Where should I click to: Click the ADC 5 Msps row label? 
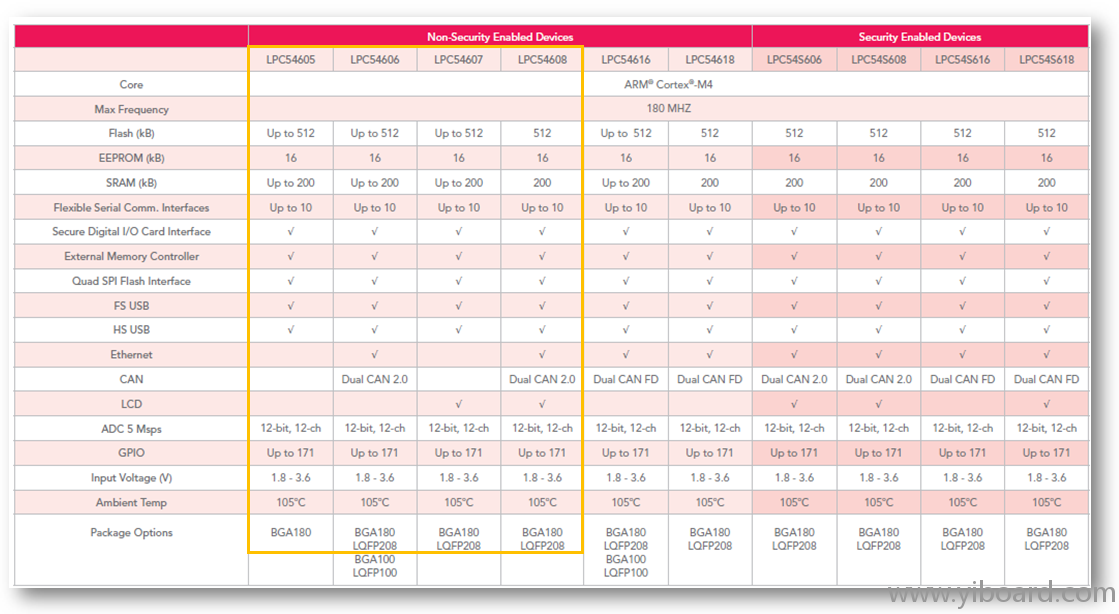click(131, 429)
